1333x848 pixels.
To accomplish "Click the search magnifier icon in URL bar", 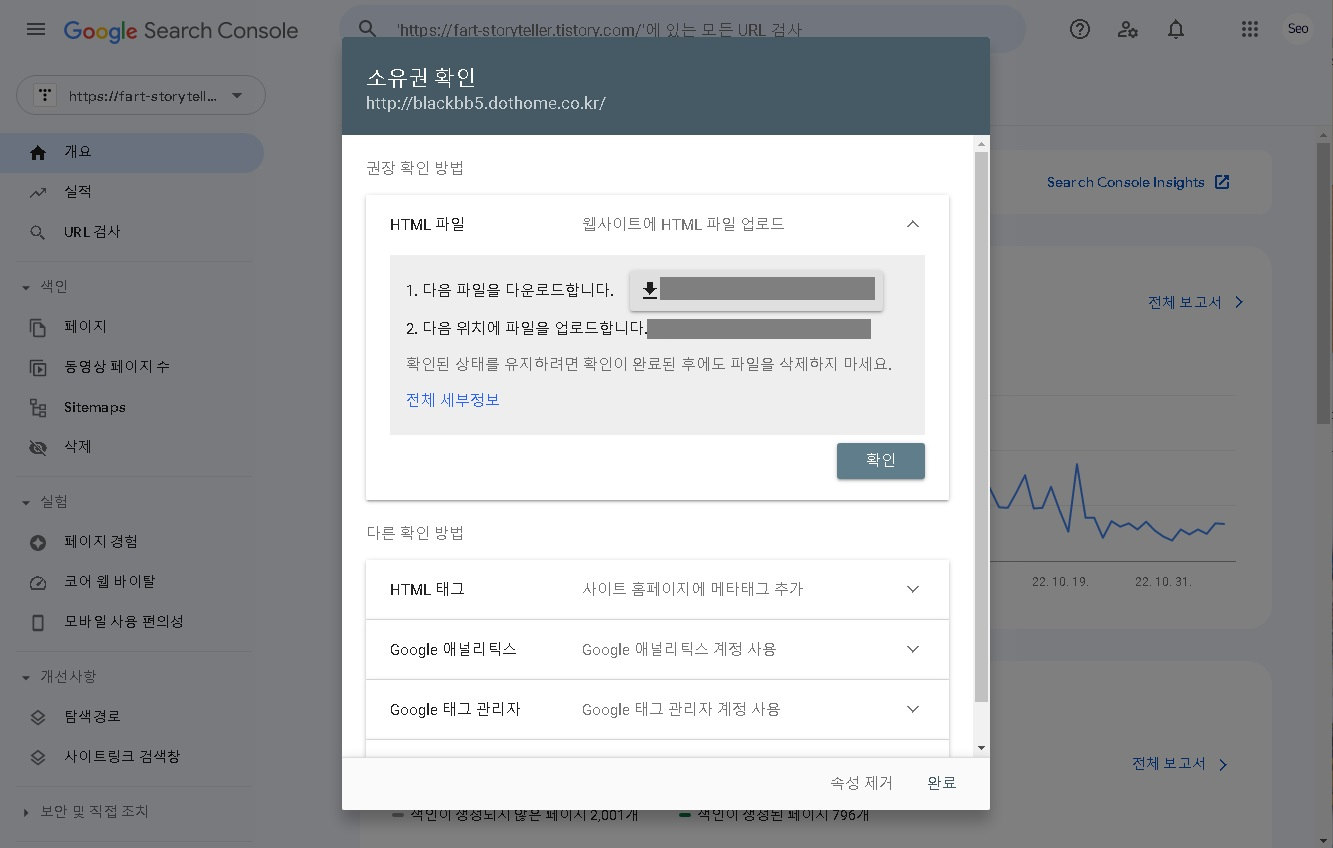I will point(368,29).
